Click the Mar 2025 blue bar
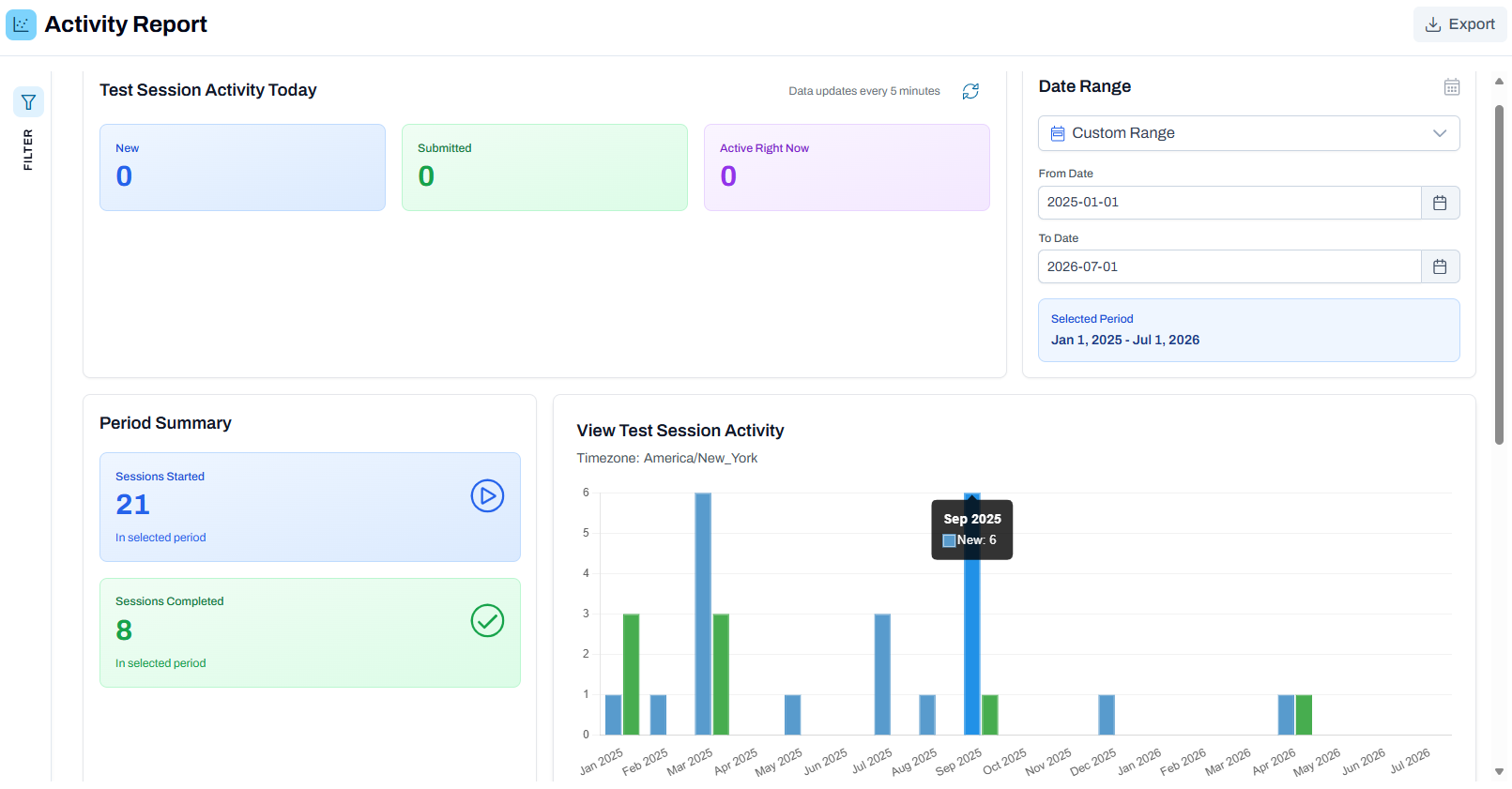This screenshot has height=789, width=1512. [703, 614]
